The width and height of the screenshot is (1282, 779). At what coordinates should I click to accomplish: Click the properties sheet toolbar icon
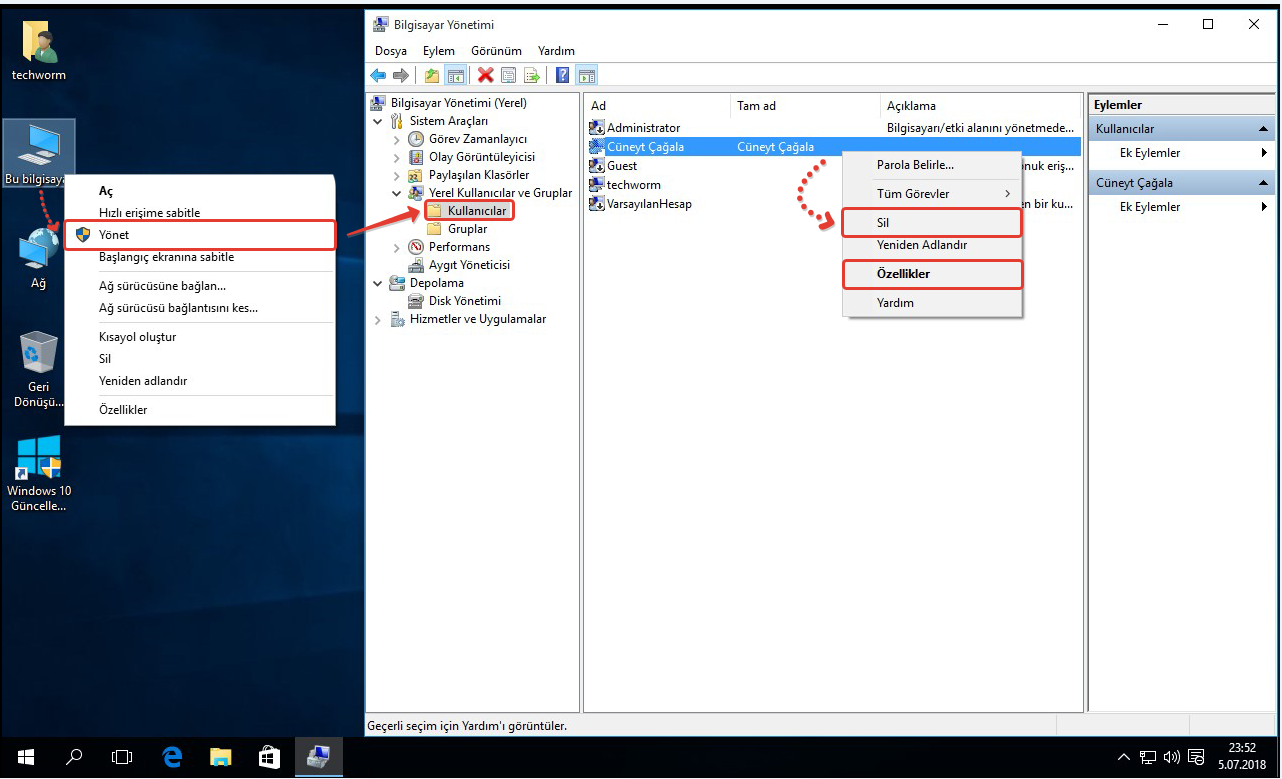509,76
